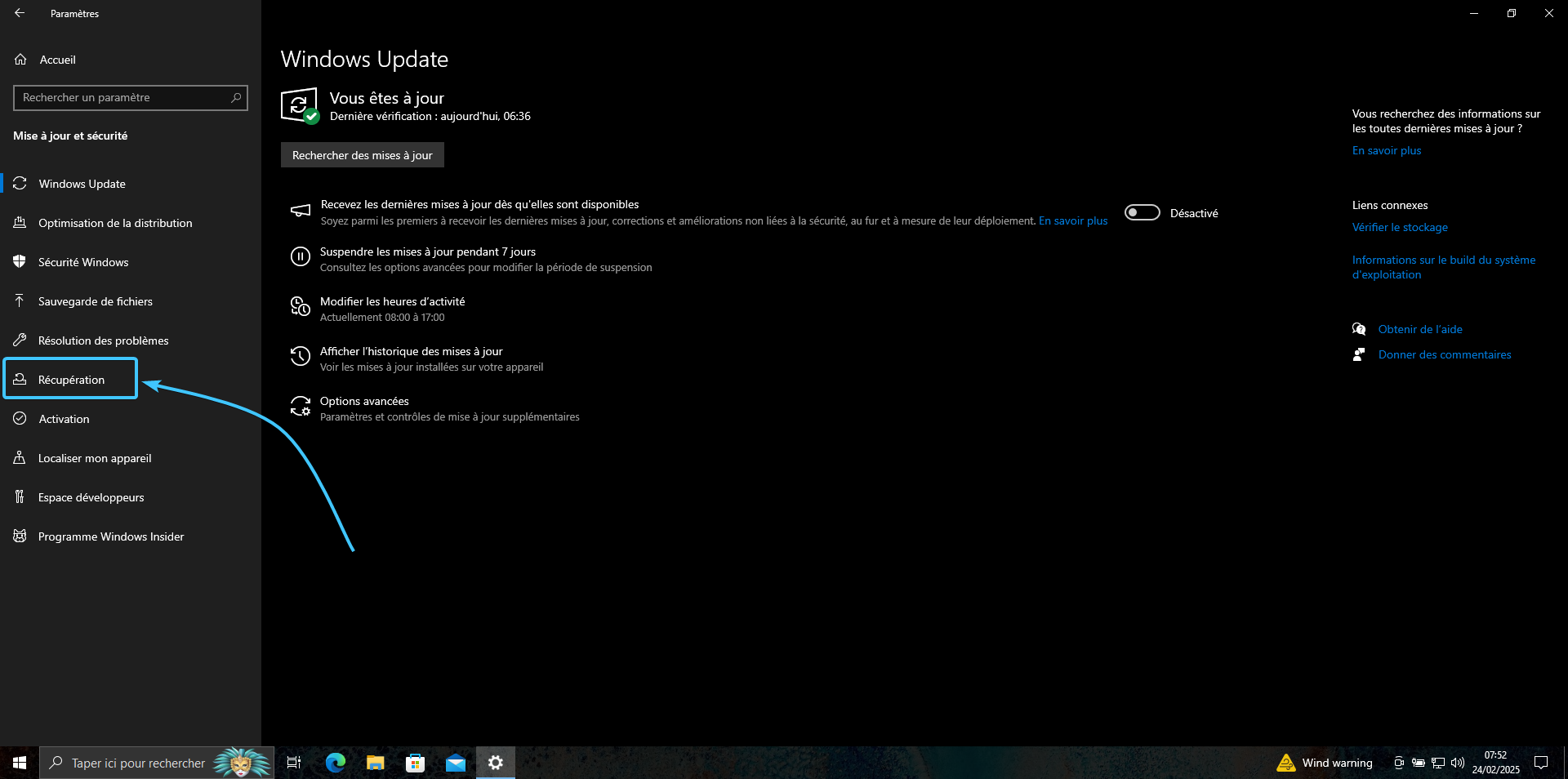Click the clock icon for activity hours
The image size is (1568, 779).
301,307
